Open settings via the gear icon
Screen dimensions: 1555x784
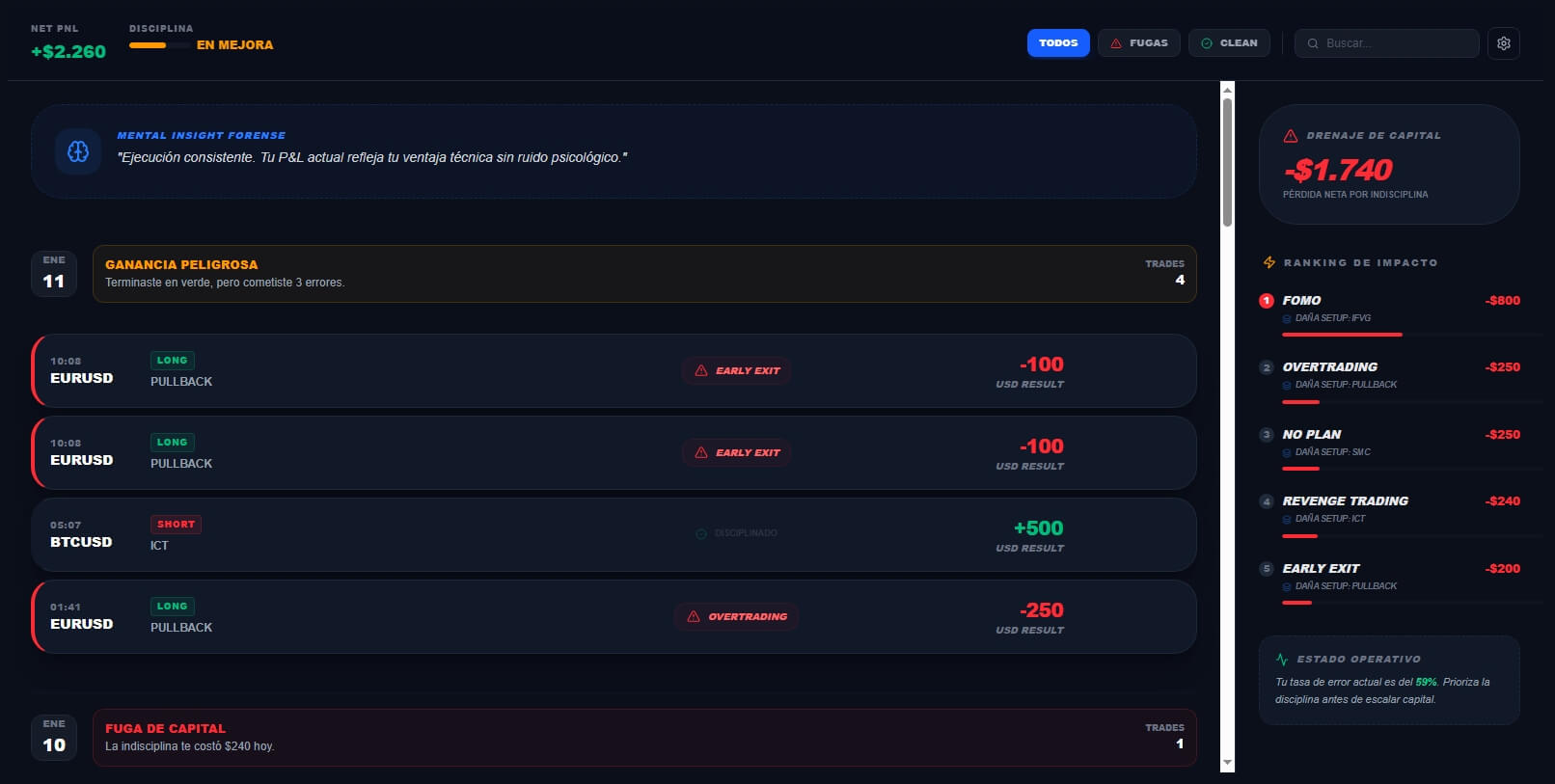[x=1503, y=43]
